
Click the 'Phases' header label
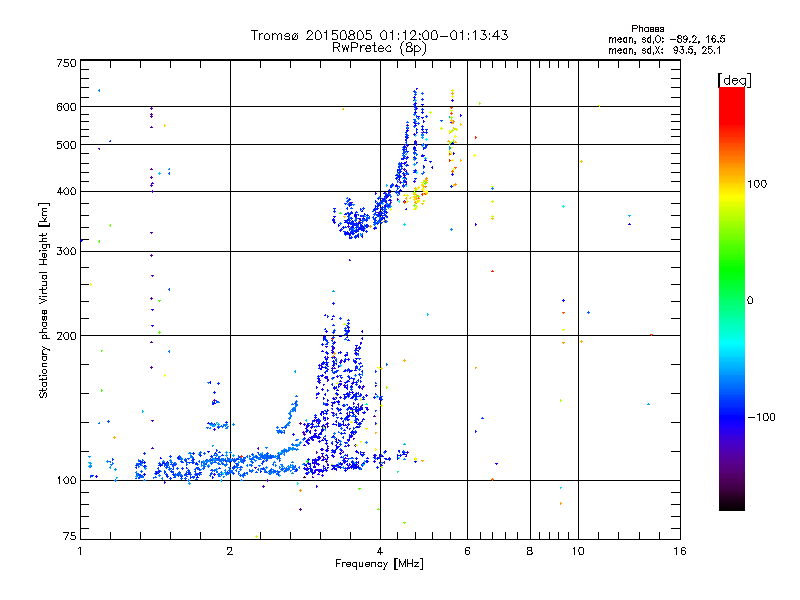[647, 29]
